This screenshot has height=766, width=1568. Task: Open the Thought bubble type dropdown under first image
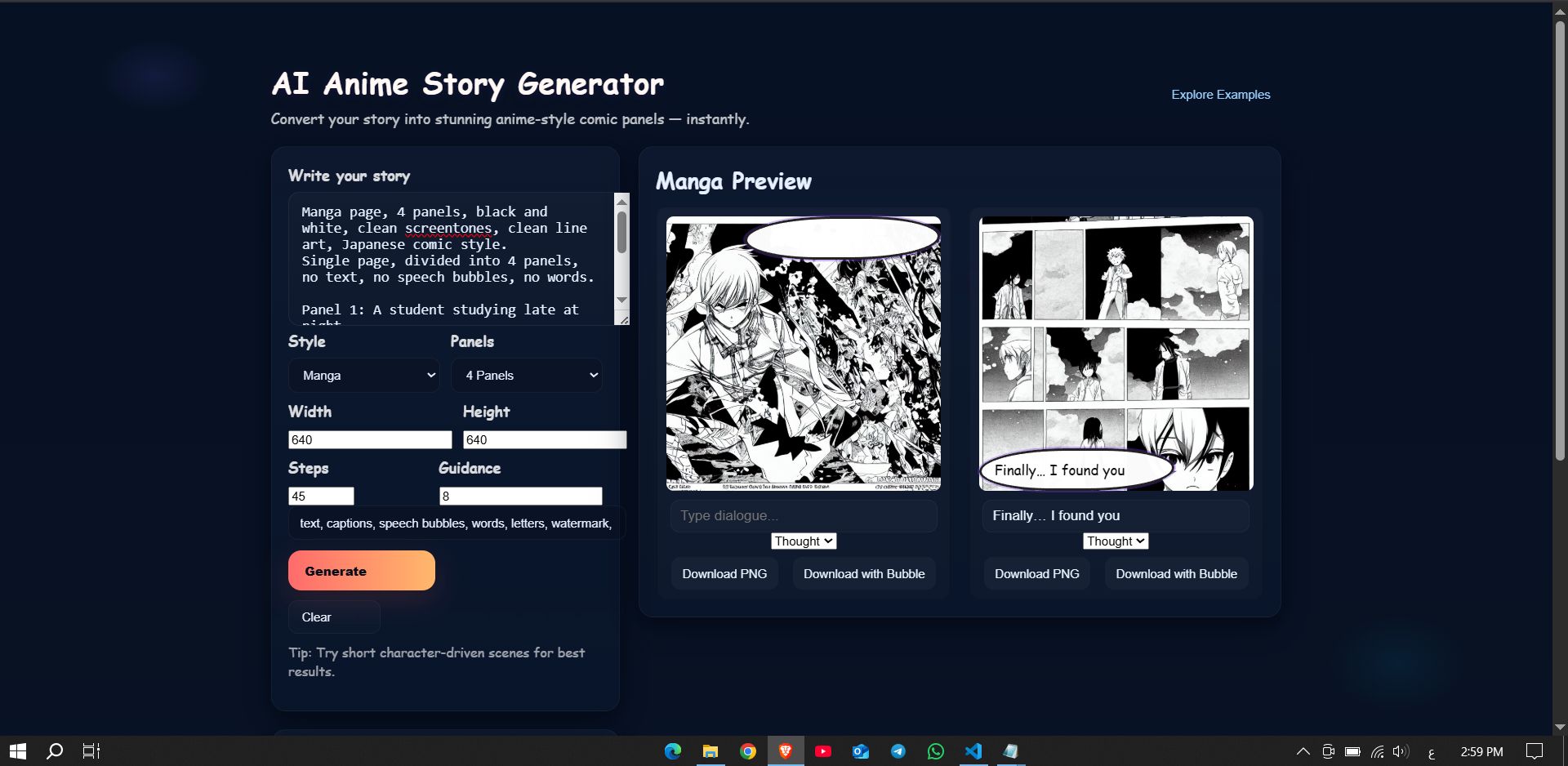tap(804, 541)
